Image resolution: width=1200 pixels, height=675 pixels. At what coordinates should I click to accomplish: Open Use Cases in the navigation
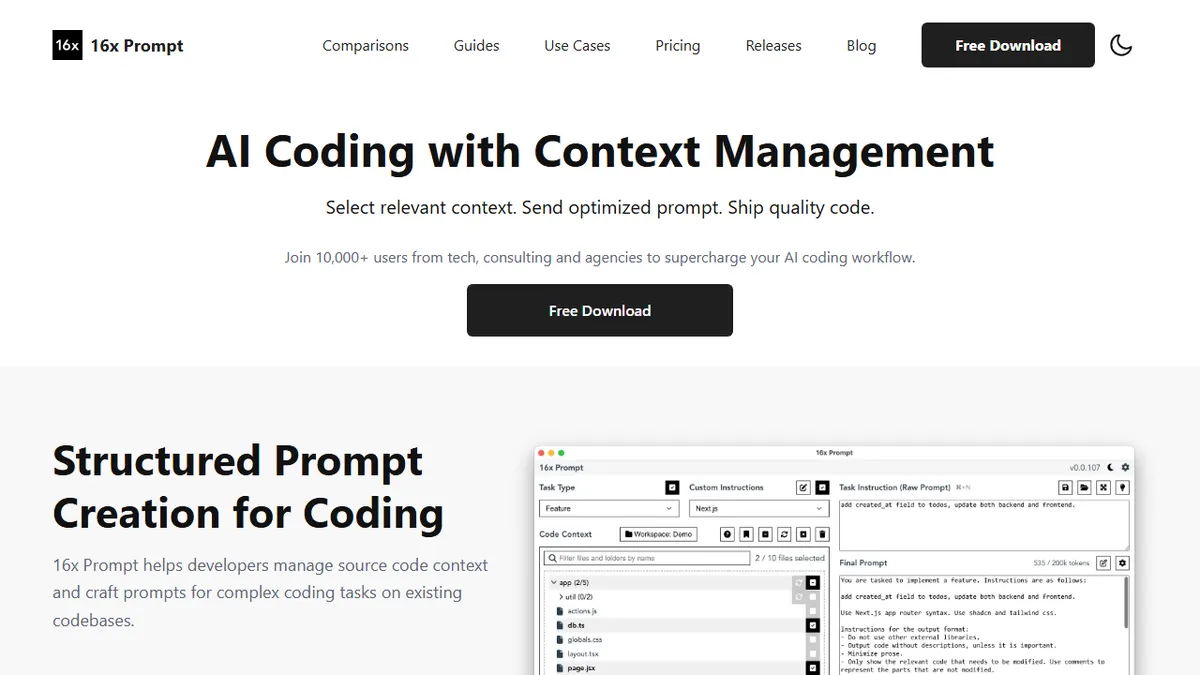(577, 45)
